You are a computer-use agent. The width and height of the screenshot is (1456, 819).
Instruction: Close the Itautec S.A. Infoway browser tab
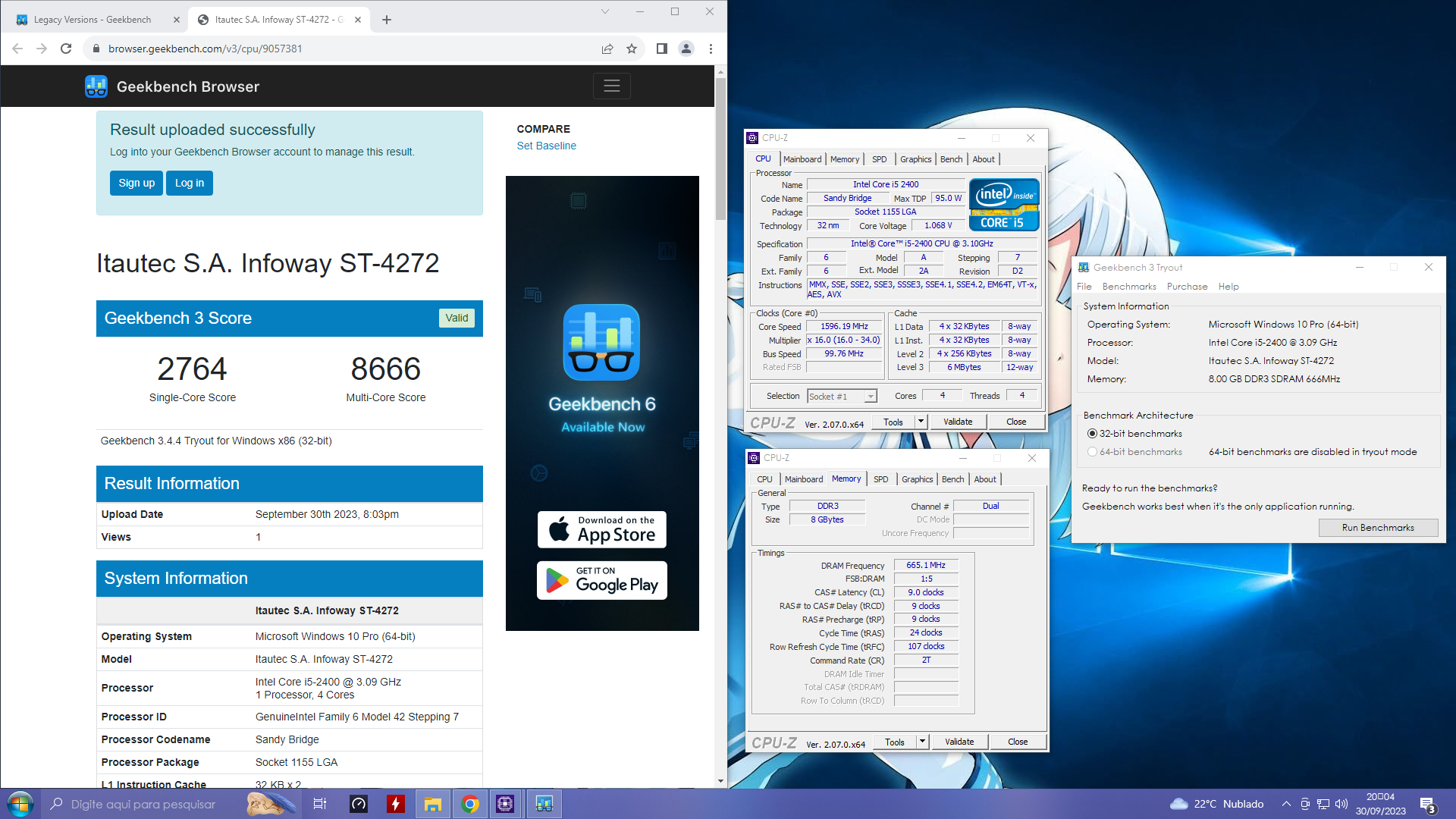(x=357, y=20)
